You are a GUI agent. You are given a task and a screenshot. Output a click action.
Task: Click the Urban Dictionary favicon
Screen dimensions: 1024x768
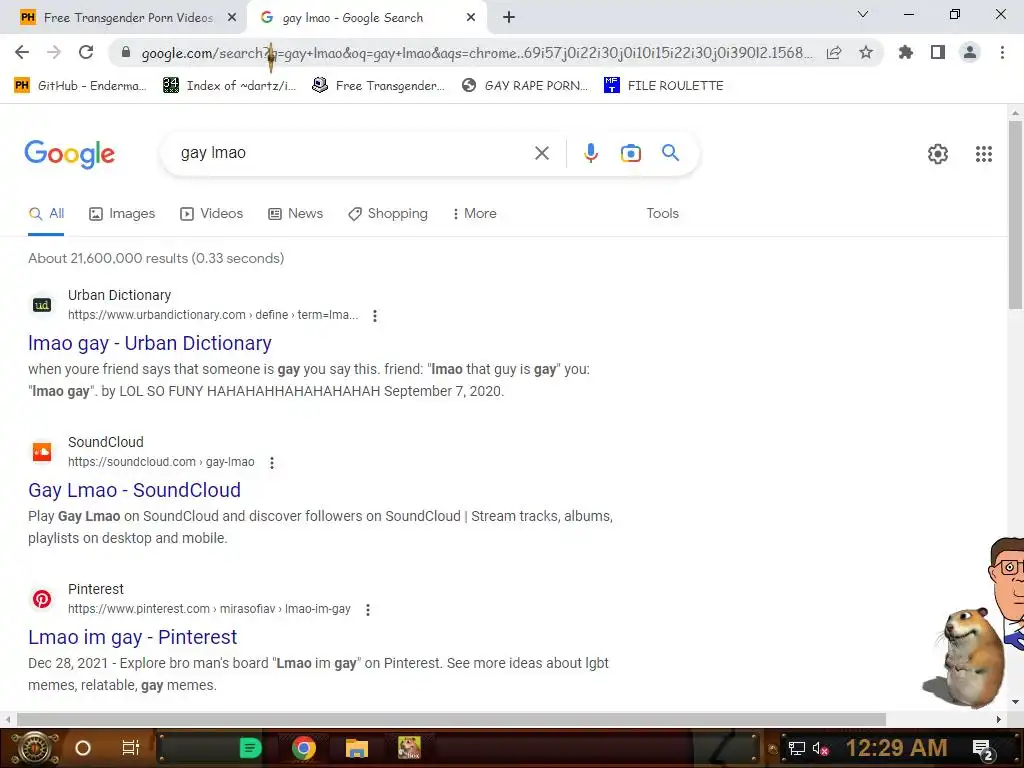click(x=42, y=305)
